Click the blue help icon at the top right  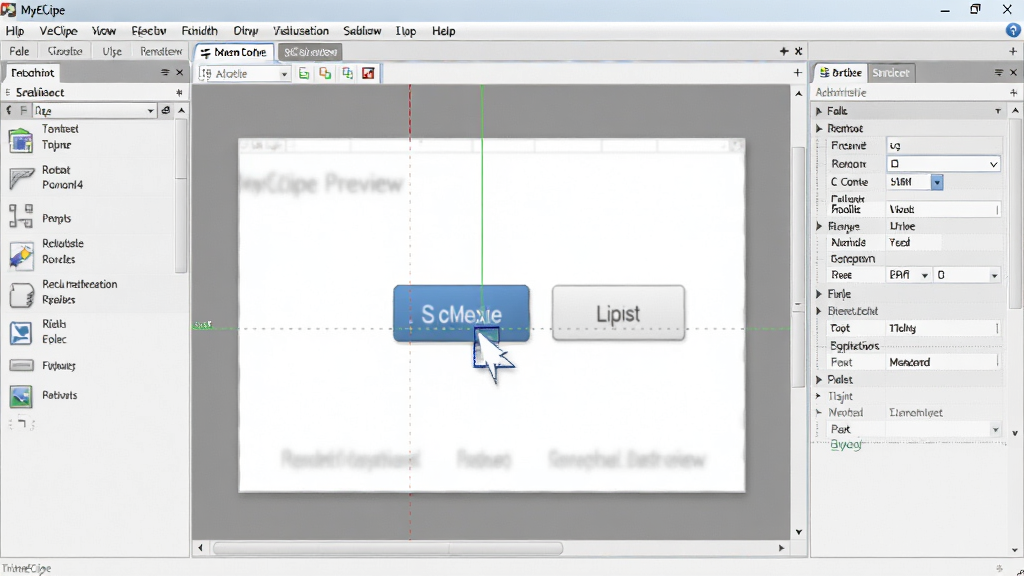[1012, 31]
